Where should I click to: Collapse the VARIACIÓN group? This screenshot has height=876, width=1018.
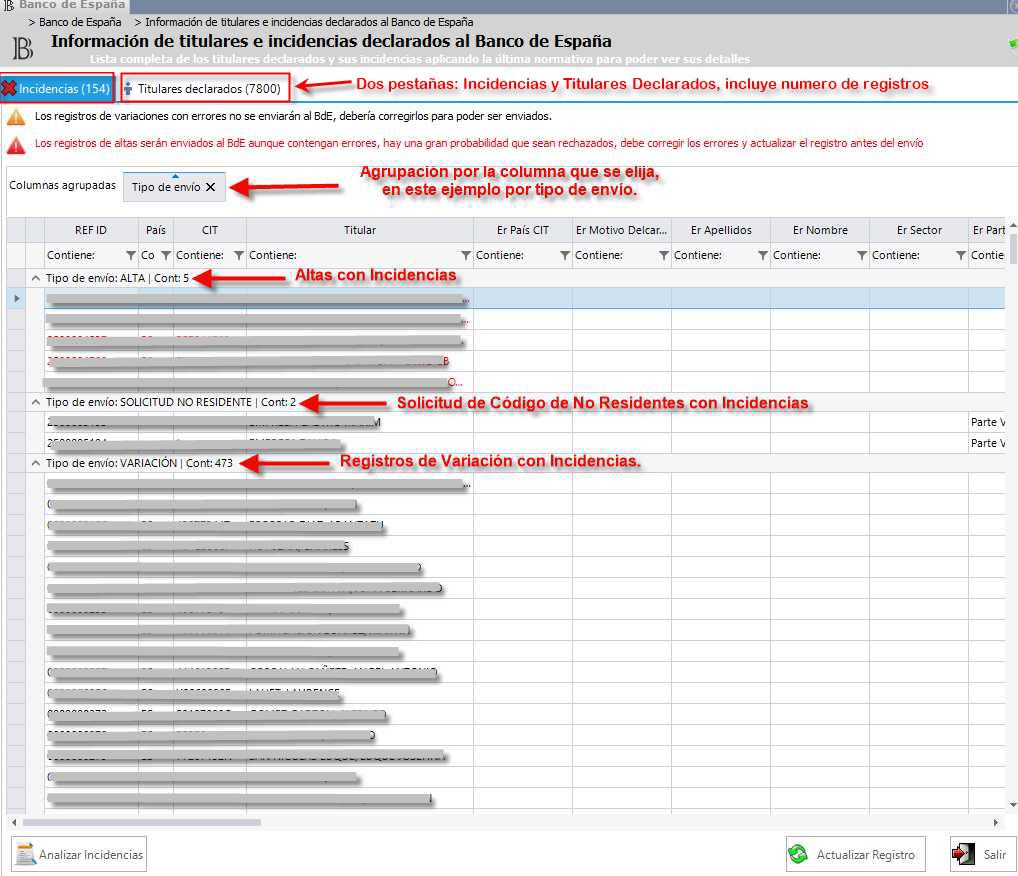(36, 463)
